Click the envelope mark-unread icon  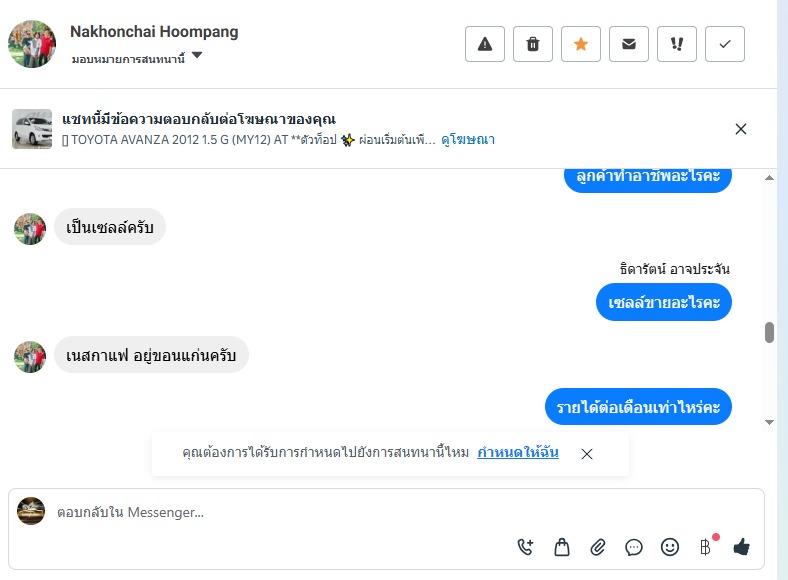tap(629, 44)
